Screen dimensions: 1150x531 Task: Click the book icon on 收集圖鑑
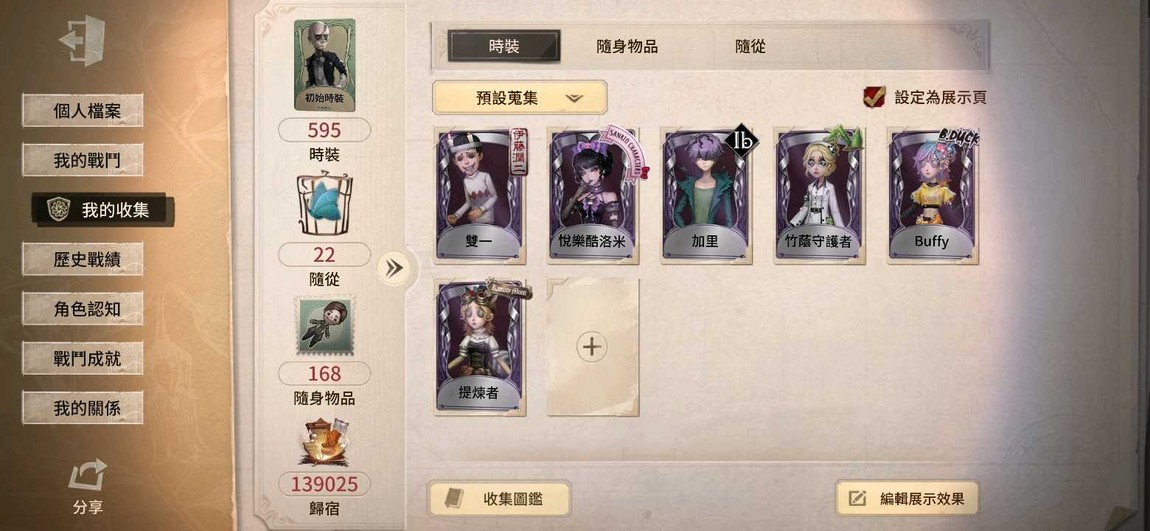pos(454,499)
